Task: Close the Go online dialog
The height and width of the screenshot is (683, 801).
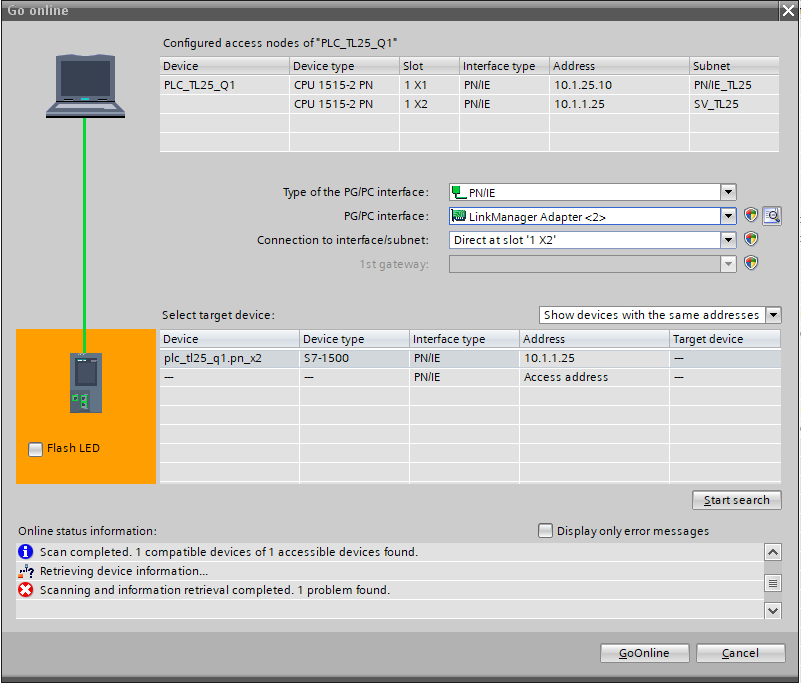Action: [x=788, y=10]
